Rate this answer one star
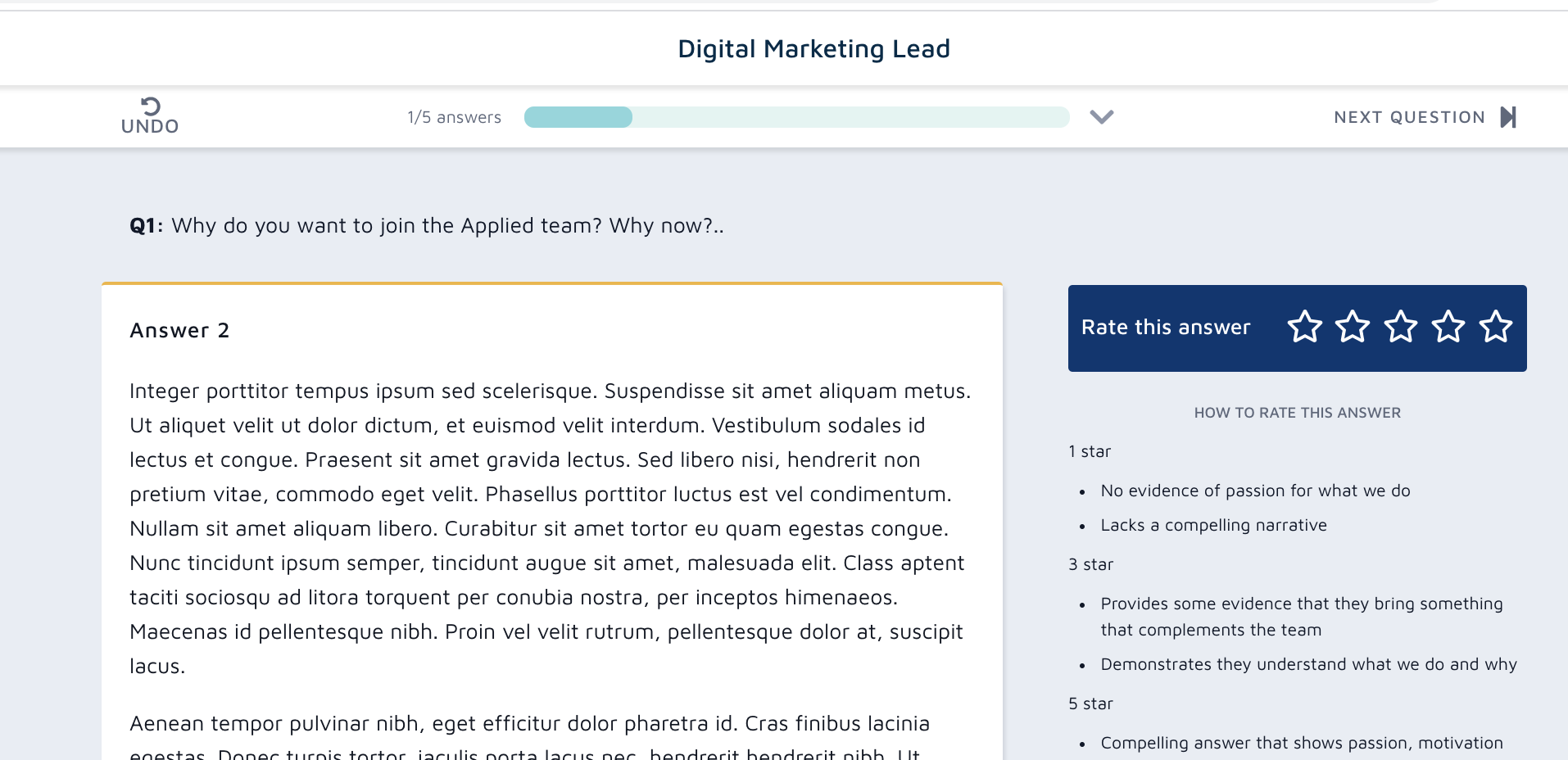This screenshot has height=760, width=1568. pos(1304,327)
